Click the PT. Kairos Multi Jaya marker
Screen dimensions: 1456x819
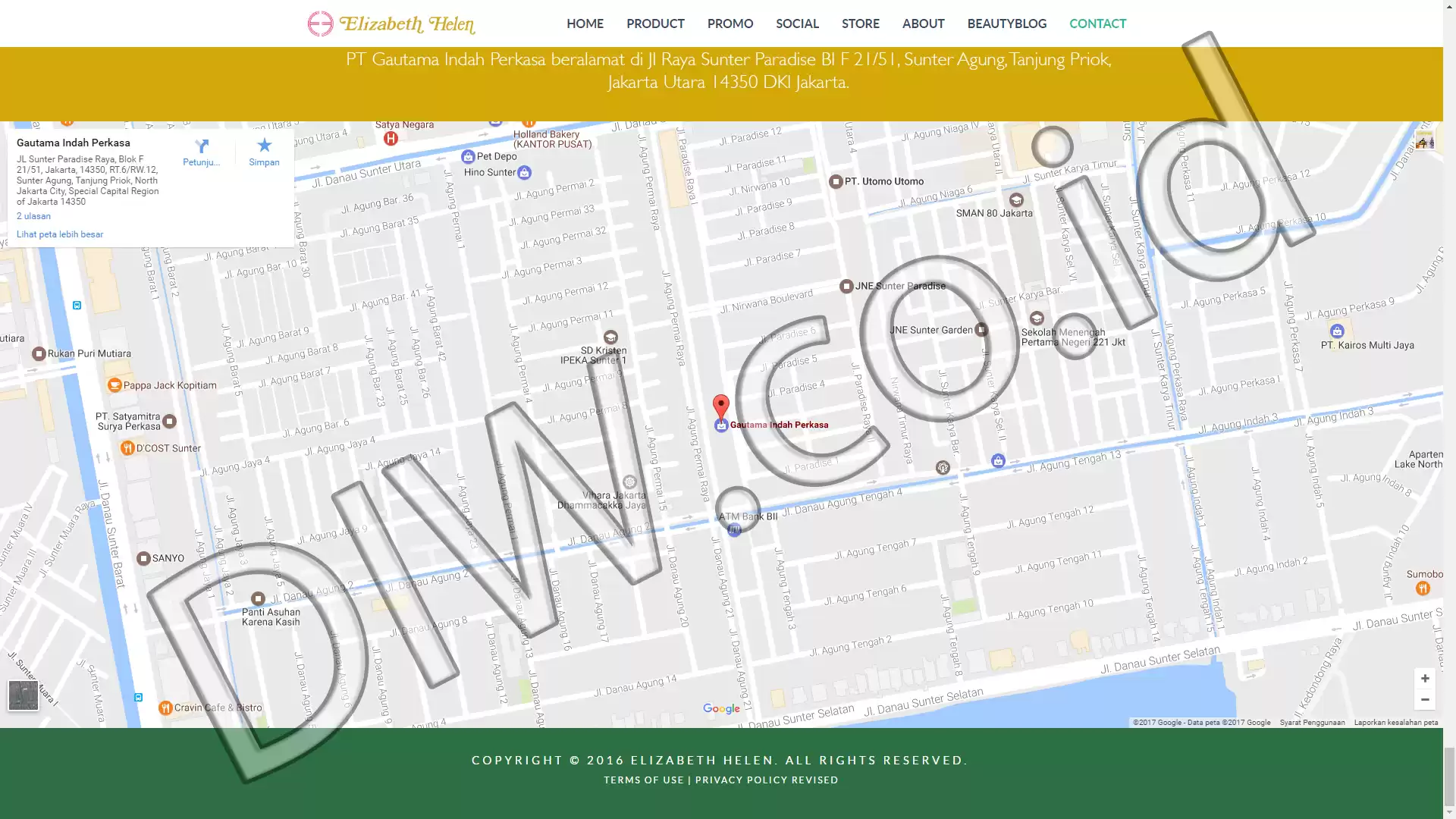coord(1337,331)
